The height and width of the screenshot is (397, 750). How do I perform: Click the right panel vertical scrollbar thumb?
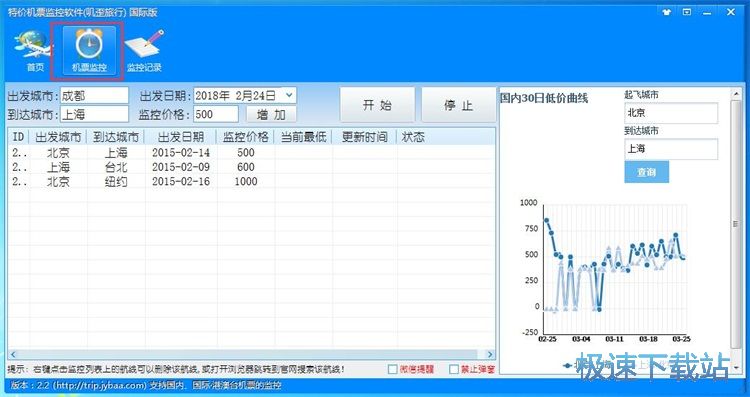tap(736, 224)
